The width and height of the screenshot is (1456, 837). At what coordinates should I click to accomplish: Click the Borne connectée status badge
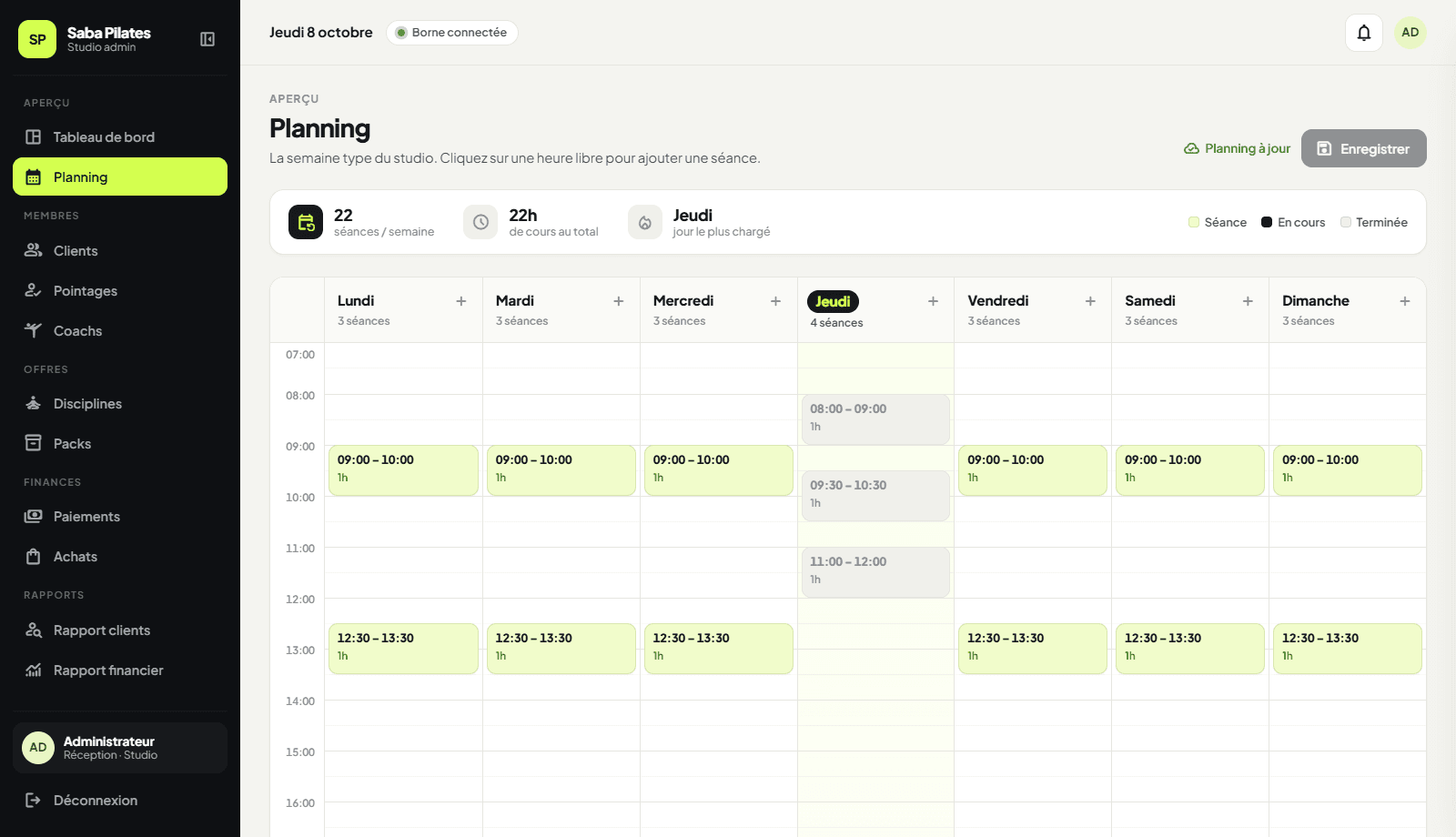tap(452, 33)
